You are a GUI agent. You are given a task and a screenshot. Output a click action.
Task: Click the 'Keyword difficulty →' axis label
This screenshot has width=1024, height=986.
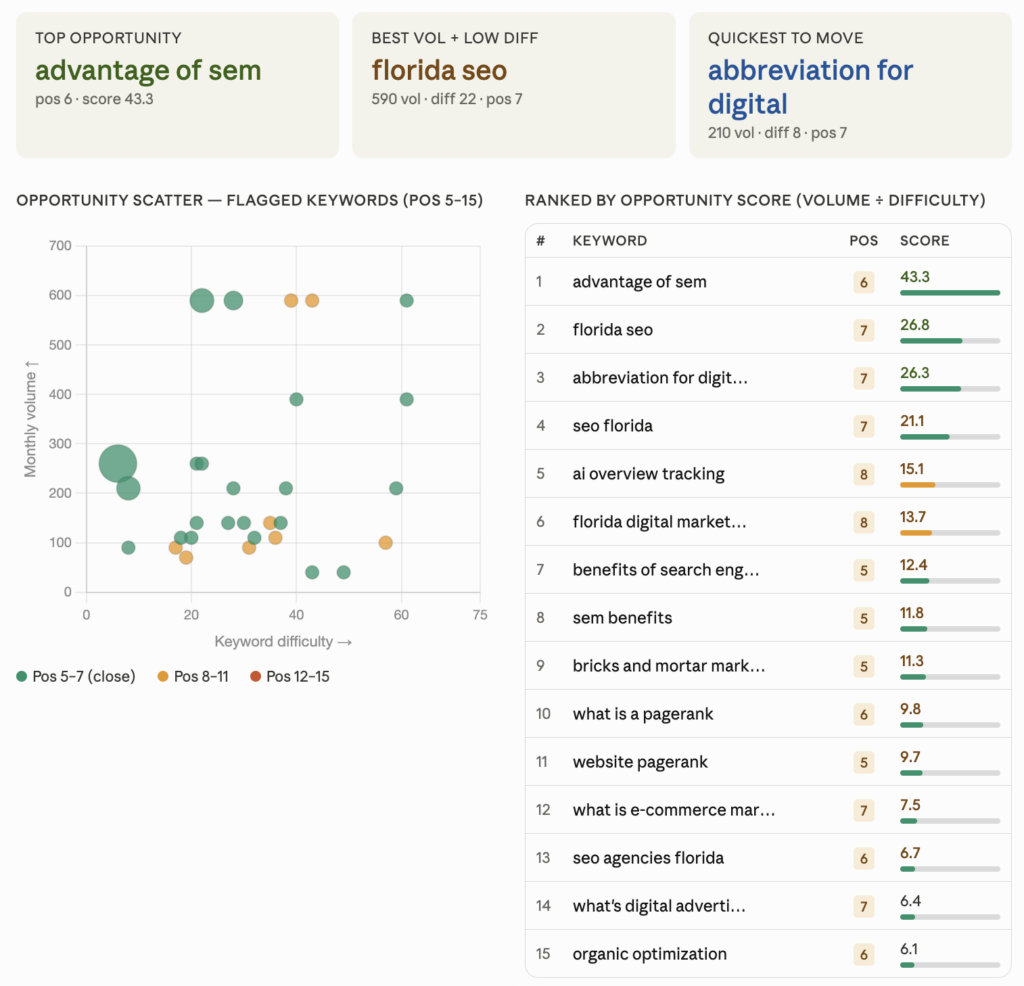click(283, 642)
